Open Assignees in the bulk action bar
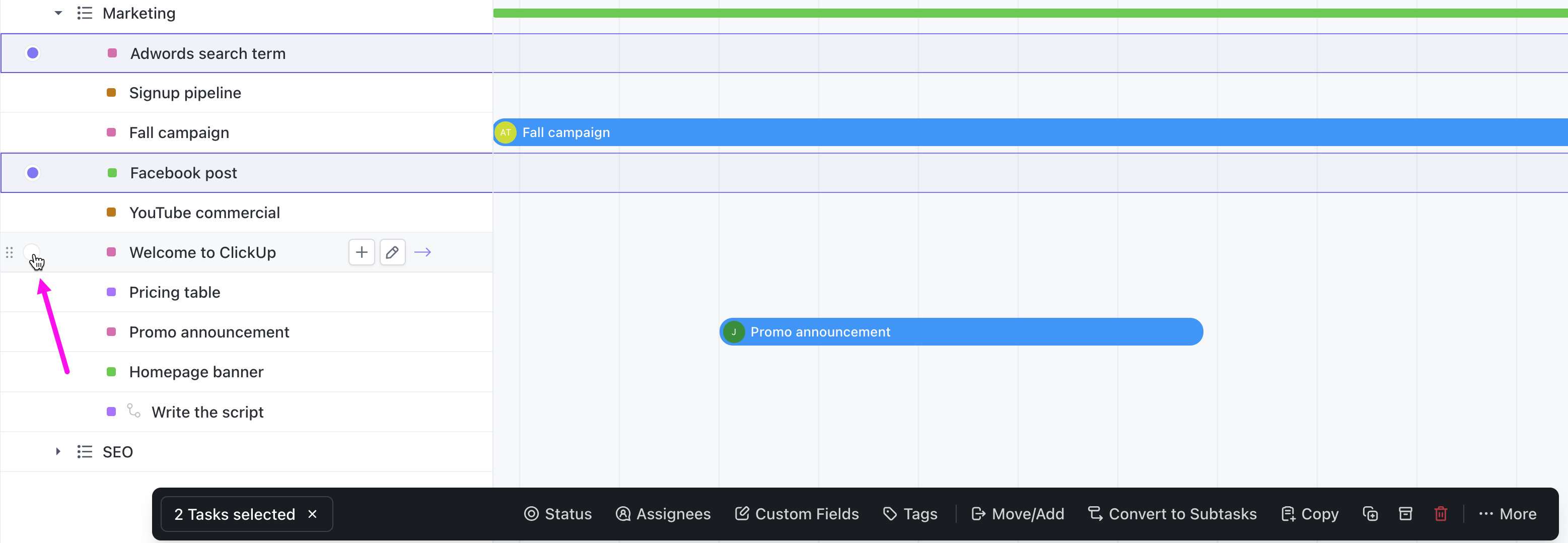 (x=663, y=514)
